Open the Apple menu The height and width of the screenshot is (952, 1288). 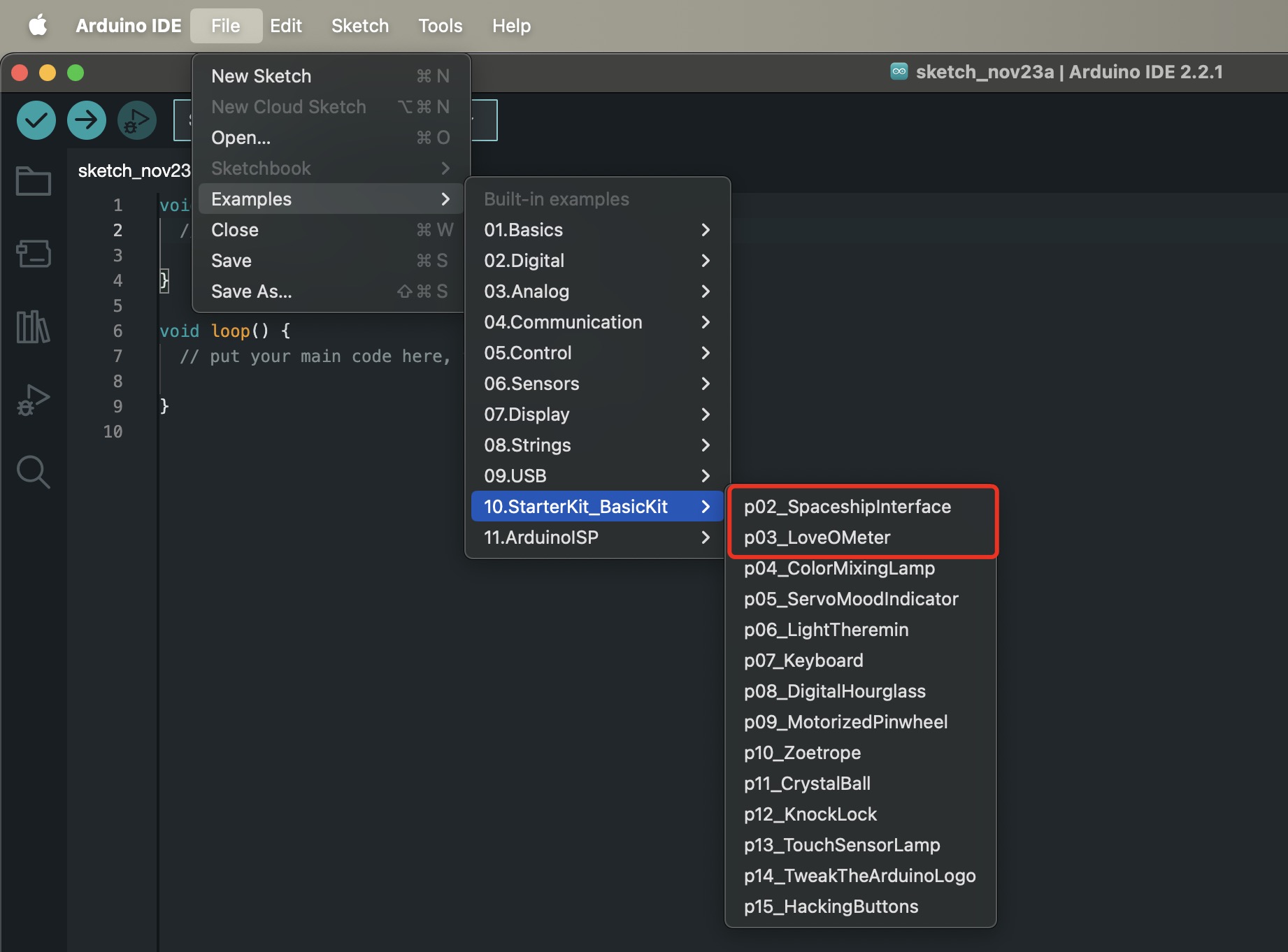[x=38, y=26]
